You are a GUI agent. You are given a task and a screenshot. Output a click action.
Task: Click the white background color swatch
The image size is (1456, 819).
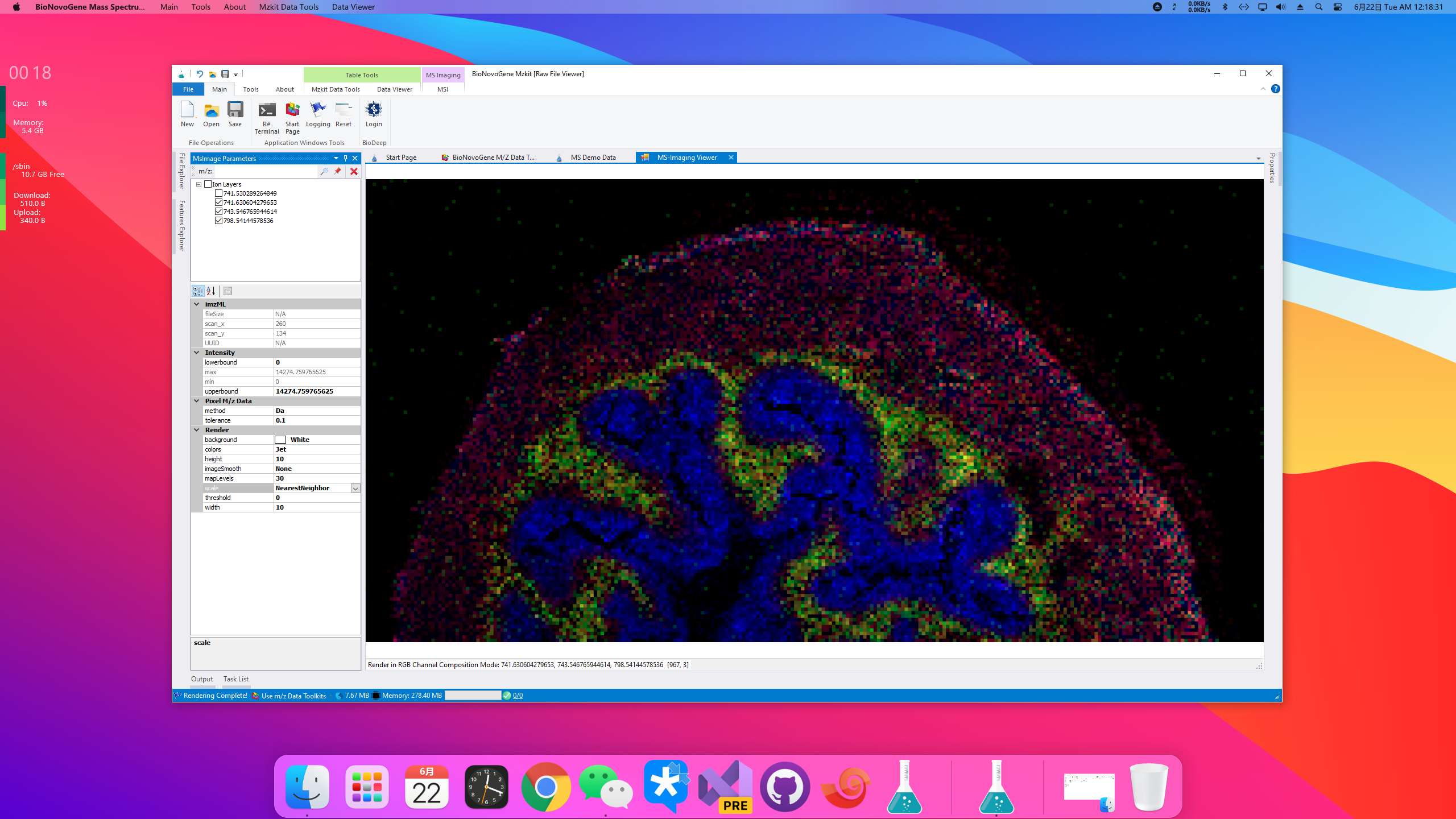click(280, 440)
